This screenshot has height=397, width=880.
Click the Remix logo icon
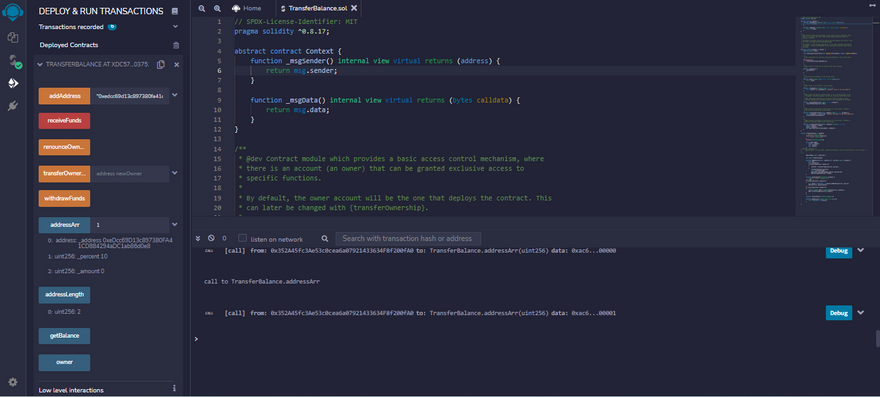click(x=12, y=12)
